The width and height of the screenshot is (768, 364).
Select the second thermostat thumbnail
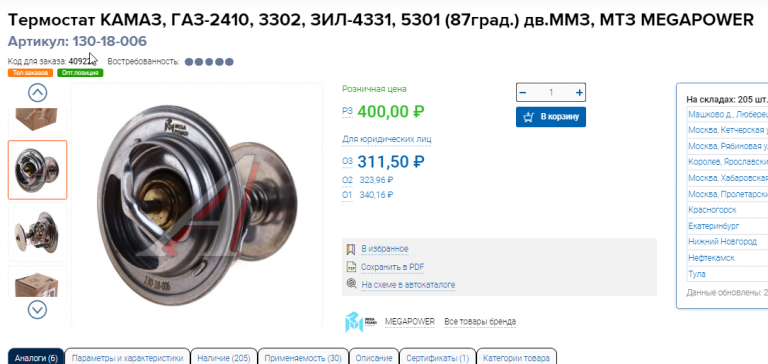(x=37, y=170)
